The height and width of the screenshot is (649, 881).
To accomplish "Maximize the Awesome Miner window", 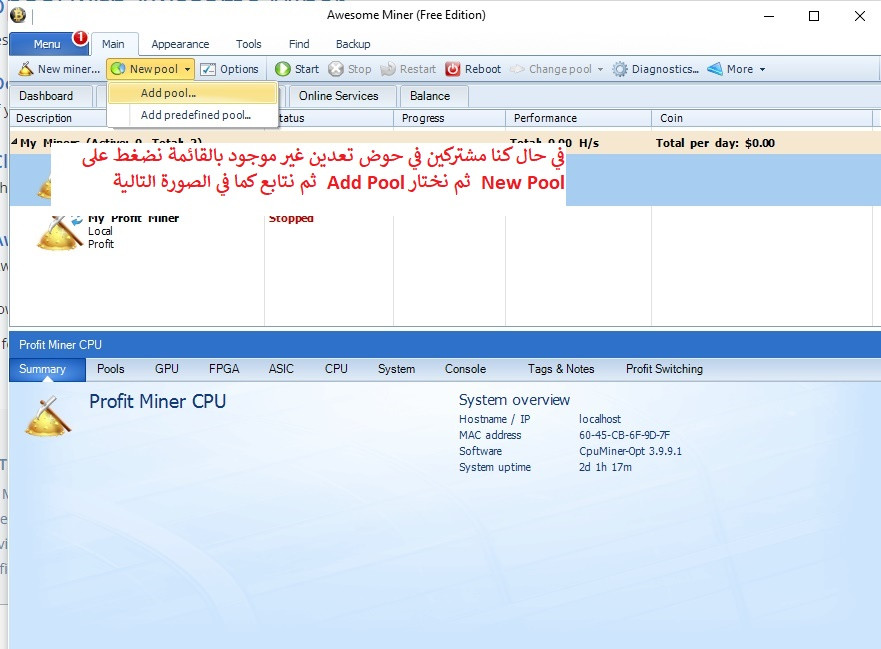I will [814, 16].
